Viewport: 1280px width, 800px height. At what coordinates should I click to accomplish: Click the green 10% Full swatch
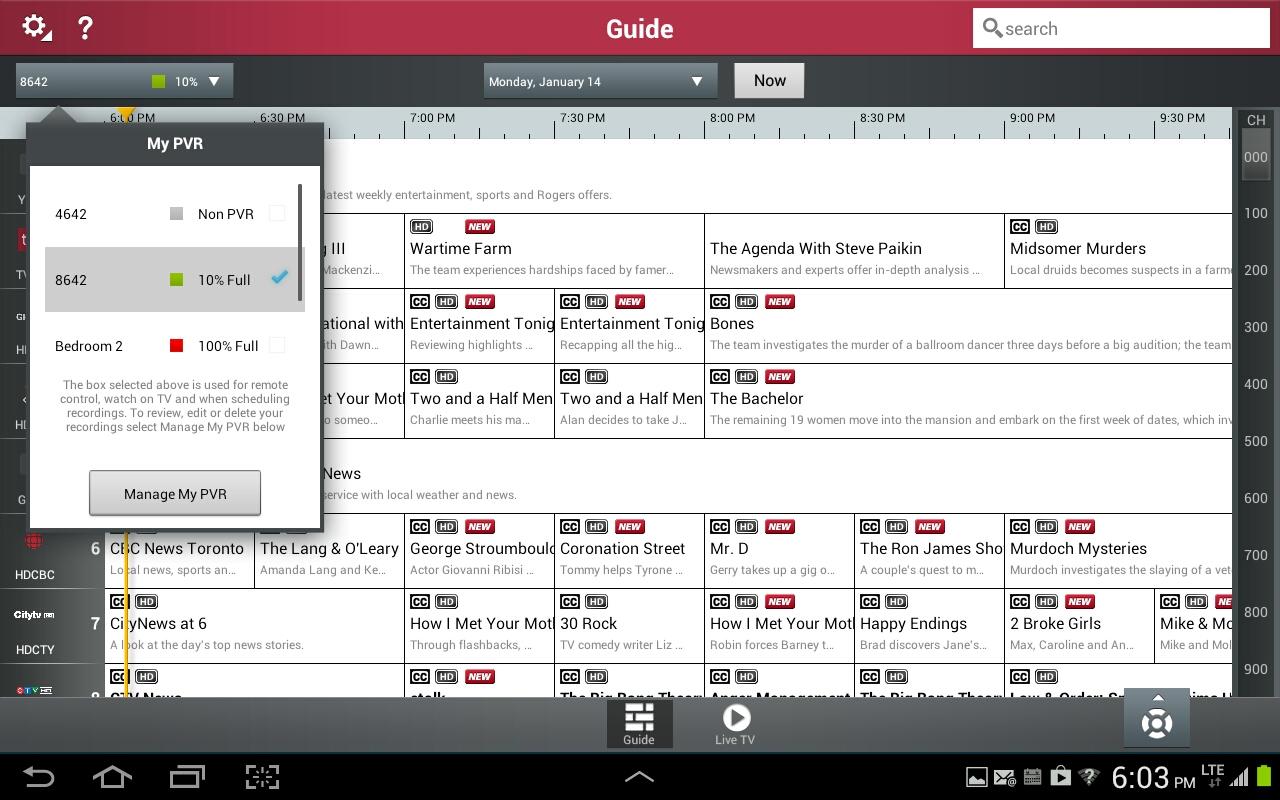177,279
